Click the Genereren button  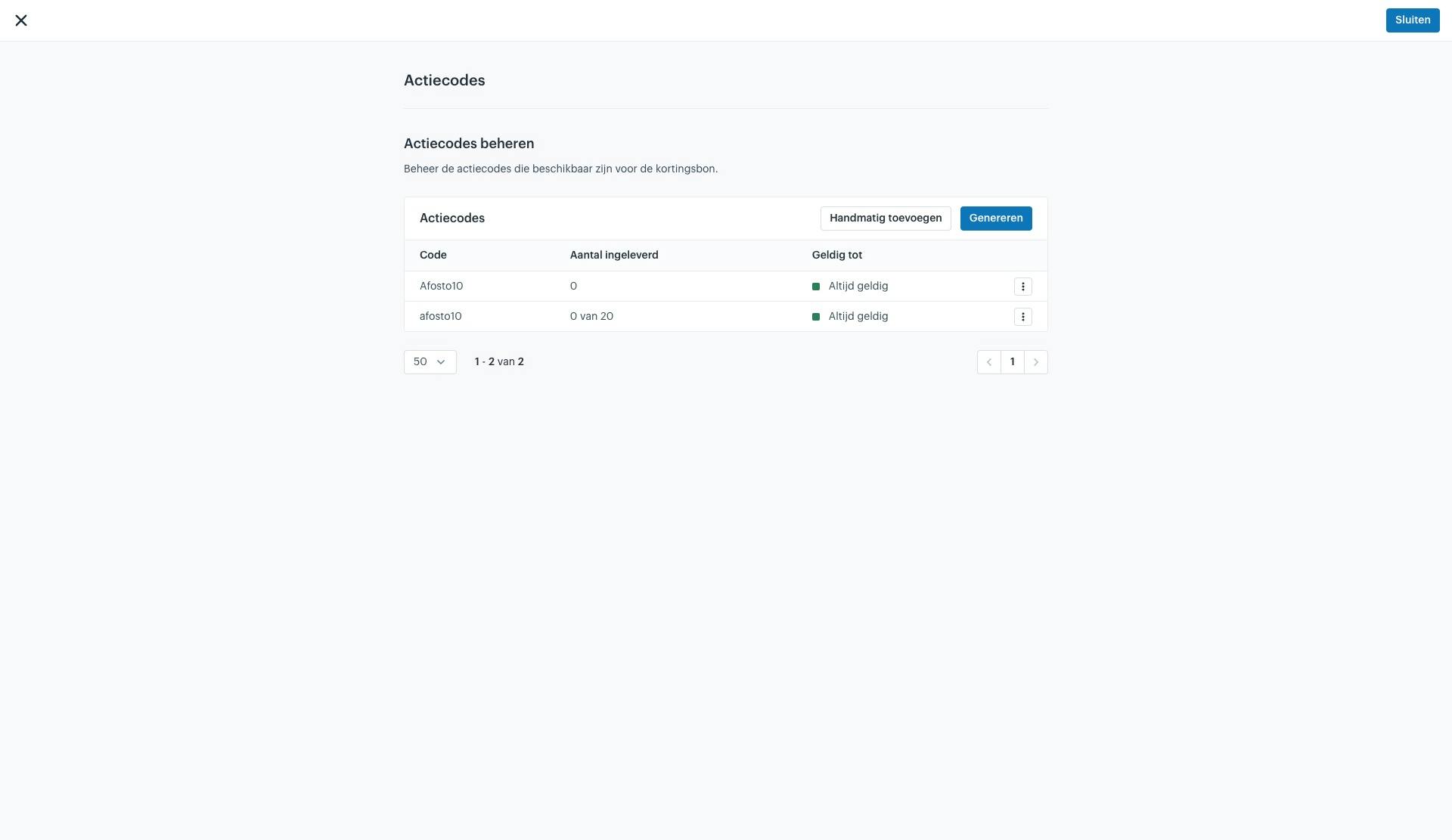coord(995,219)
